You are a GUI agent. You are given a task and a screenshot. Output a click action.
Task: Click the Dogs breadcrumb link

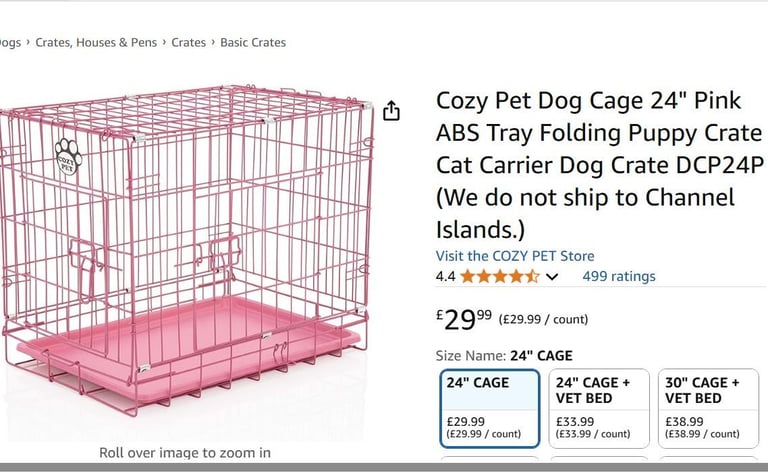10,43
